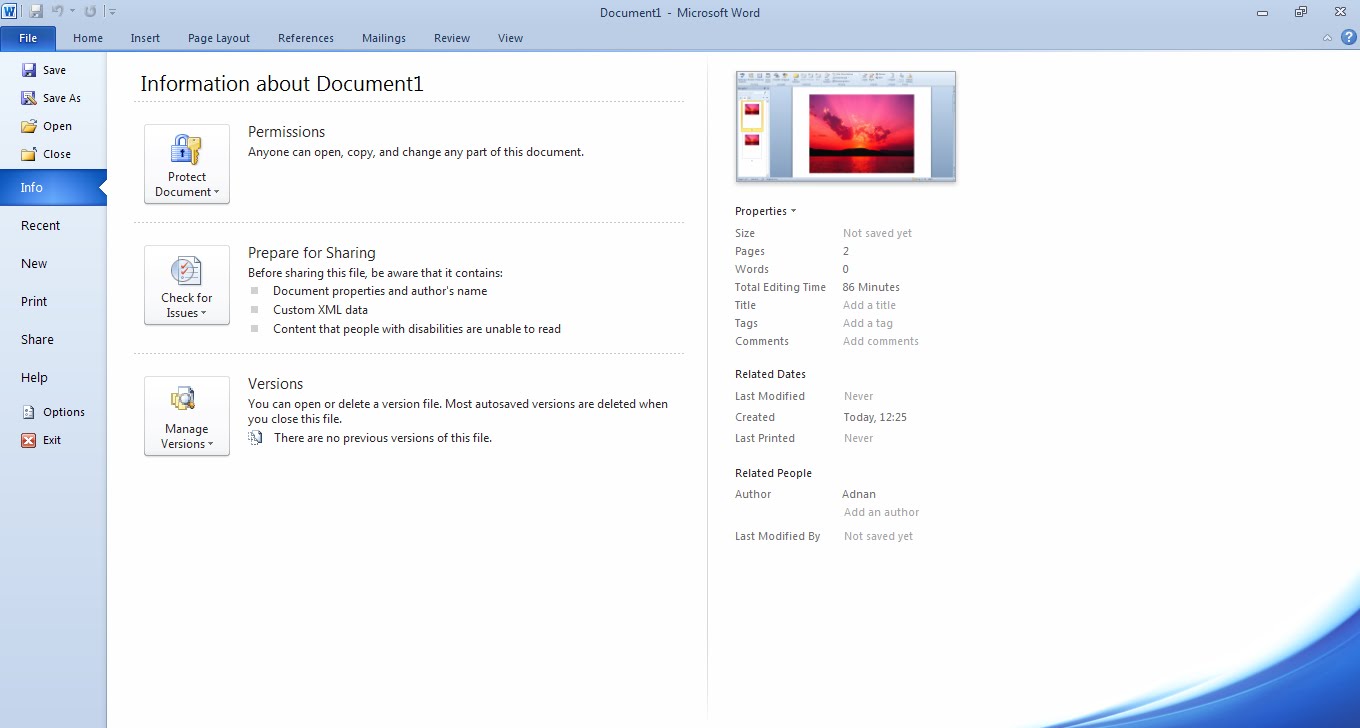Open Microsoft Word Help question mark icon
The width and height of the screenshot is (1360, 728).
(1349, 38)
